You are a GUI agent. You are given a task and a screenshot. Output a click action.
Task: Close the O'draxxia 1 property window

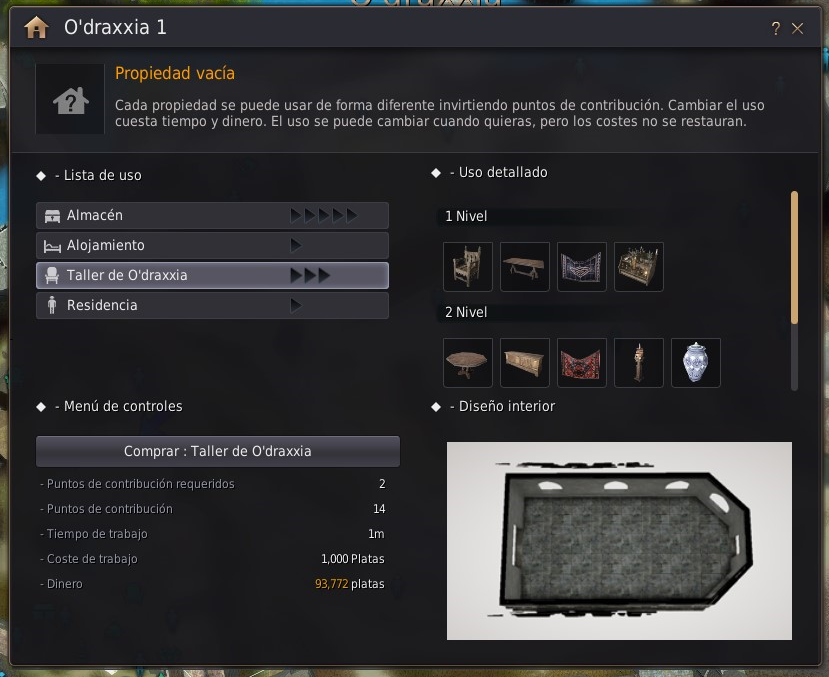[x=798, y=29]
